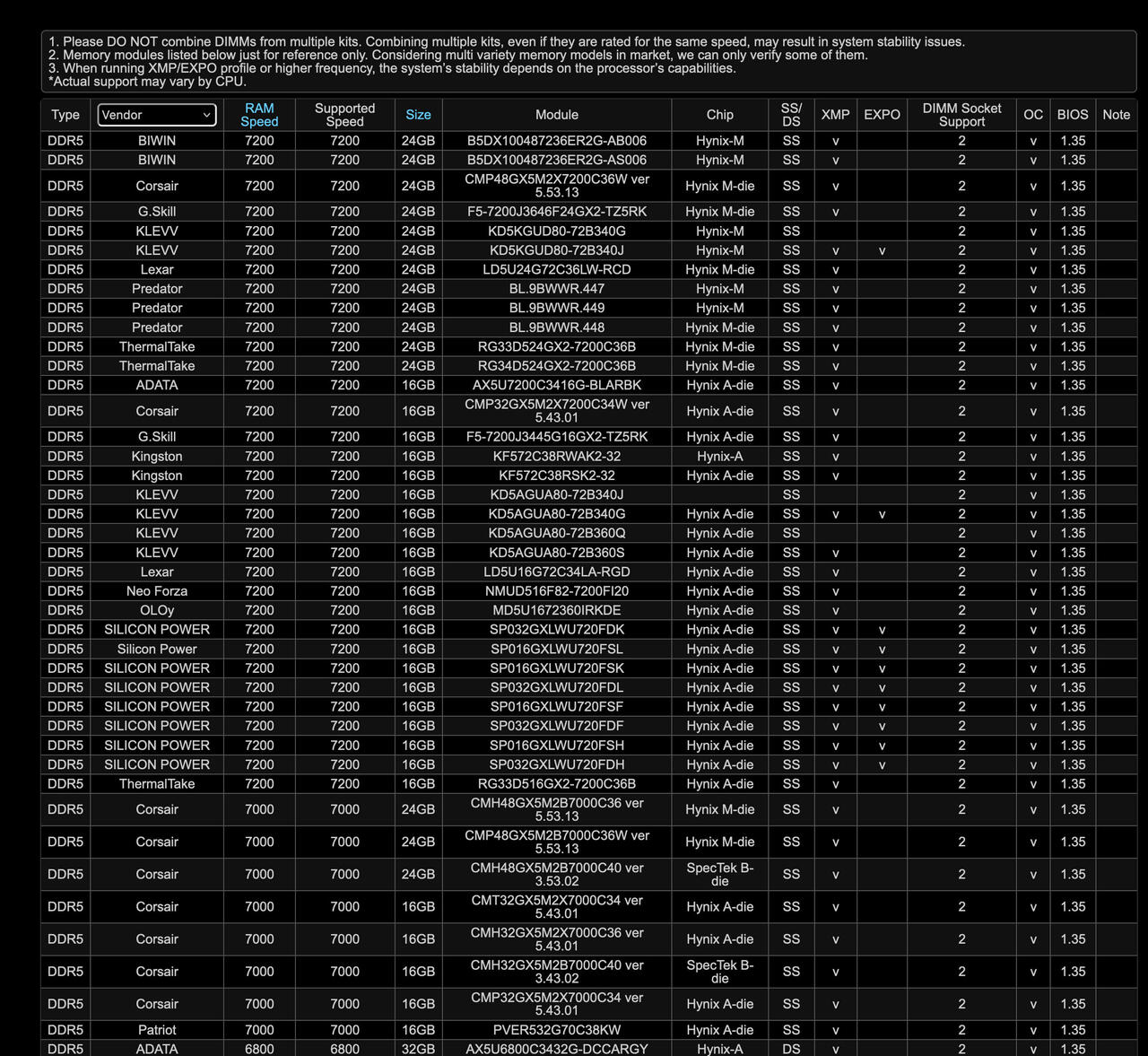Image resolution: width=1148 pixels, height=1056 pixels.
Task: Select module CMH32GX5M2B7000C40 ver 3.43.02
Action: click(557, 971)
